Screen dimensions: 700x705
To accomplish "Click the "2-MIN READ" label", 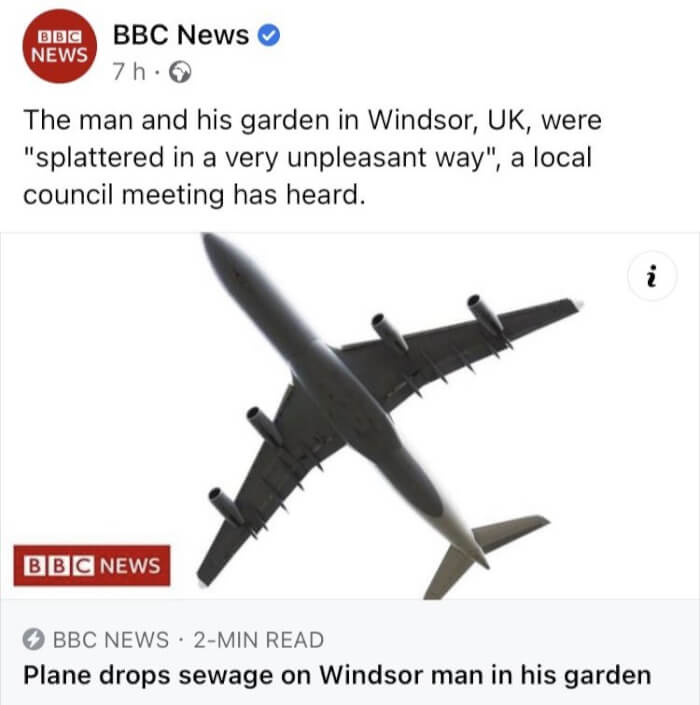I will point(259,640).
